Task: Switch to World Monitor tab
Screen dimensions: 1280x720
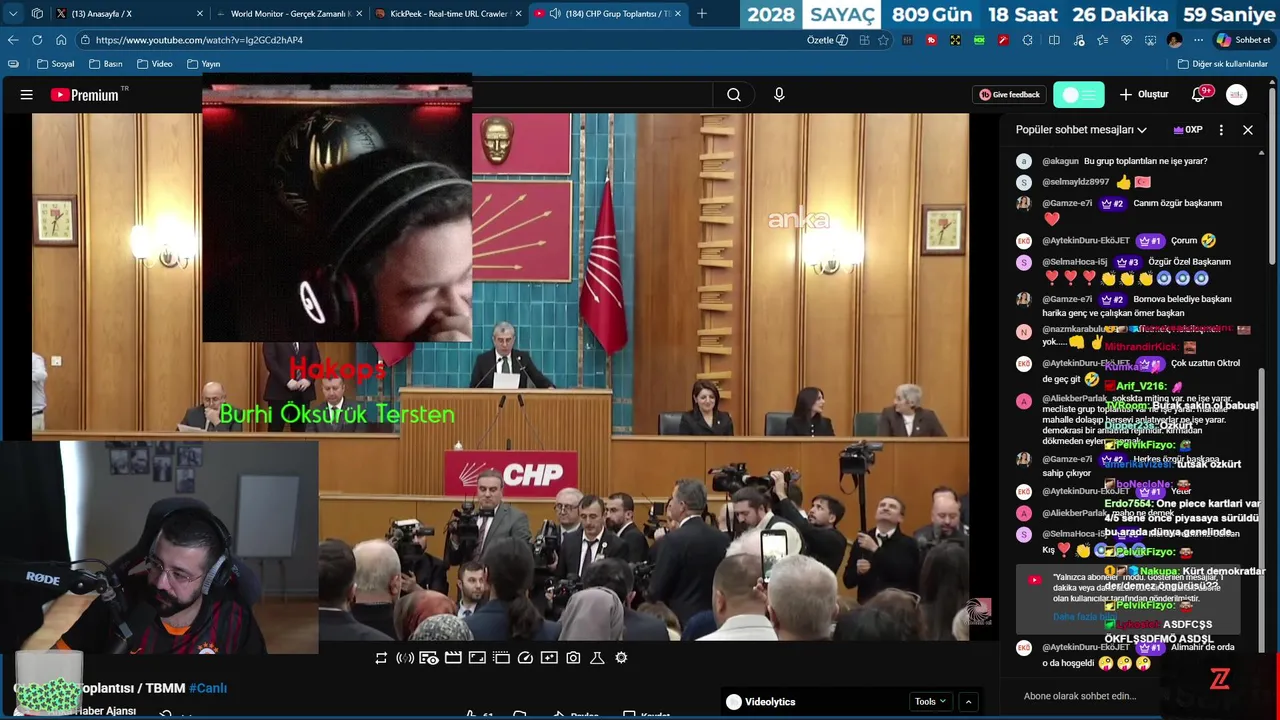Action: tap(290, 14)
